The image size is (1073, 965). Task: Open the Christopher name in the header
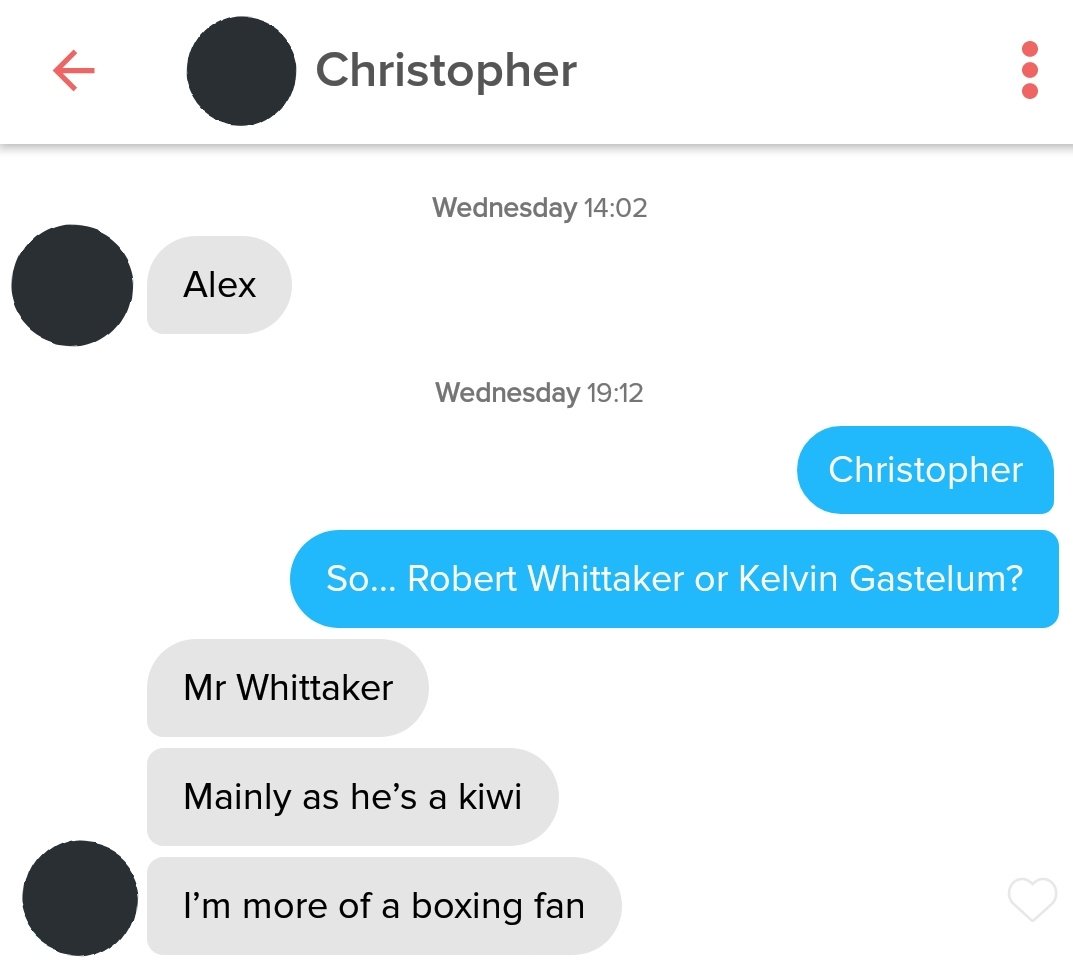pyautogui.click(x=446, y=70)
